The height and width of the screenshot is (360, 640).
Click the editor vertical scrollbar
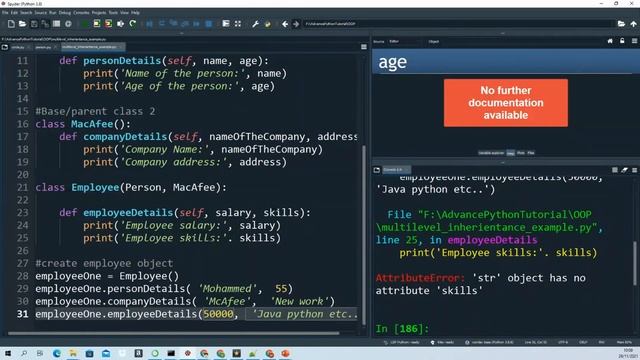point(364,235)
